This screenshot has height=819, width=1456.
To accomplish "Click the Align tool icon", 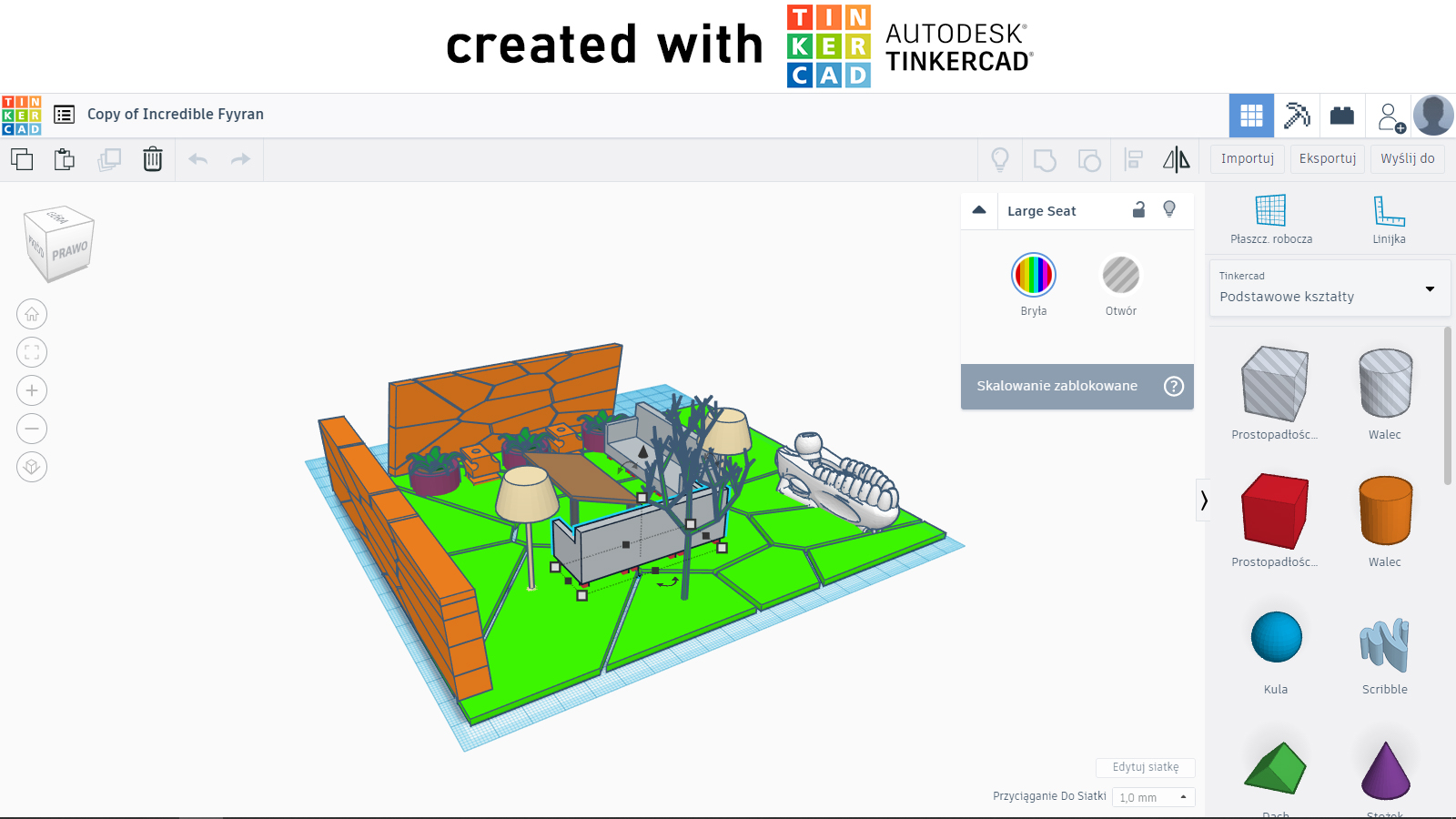I will coord(1134,160).
